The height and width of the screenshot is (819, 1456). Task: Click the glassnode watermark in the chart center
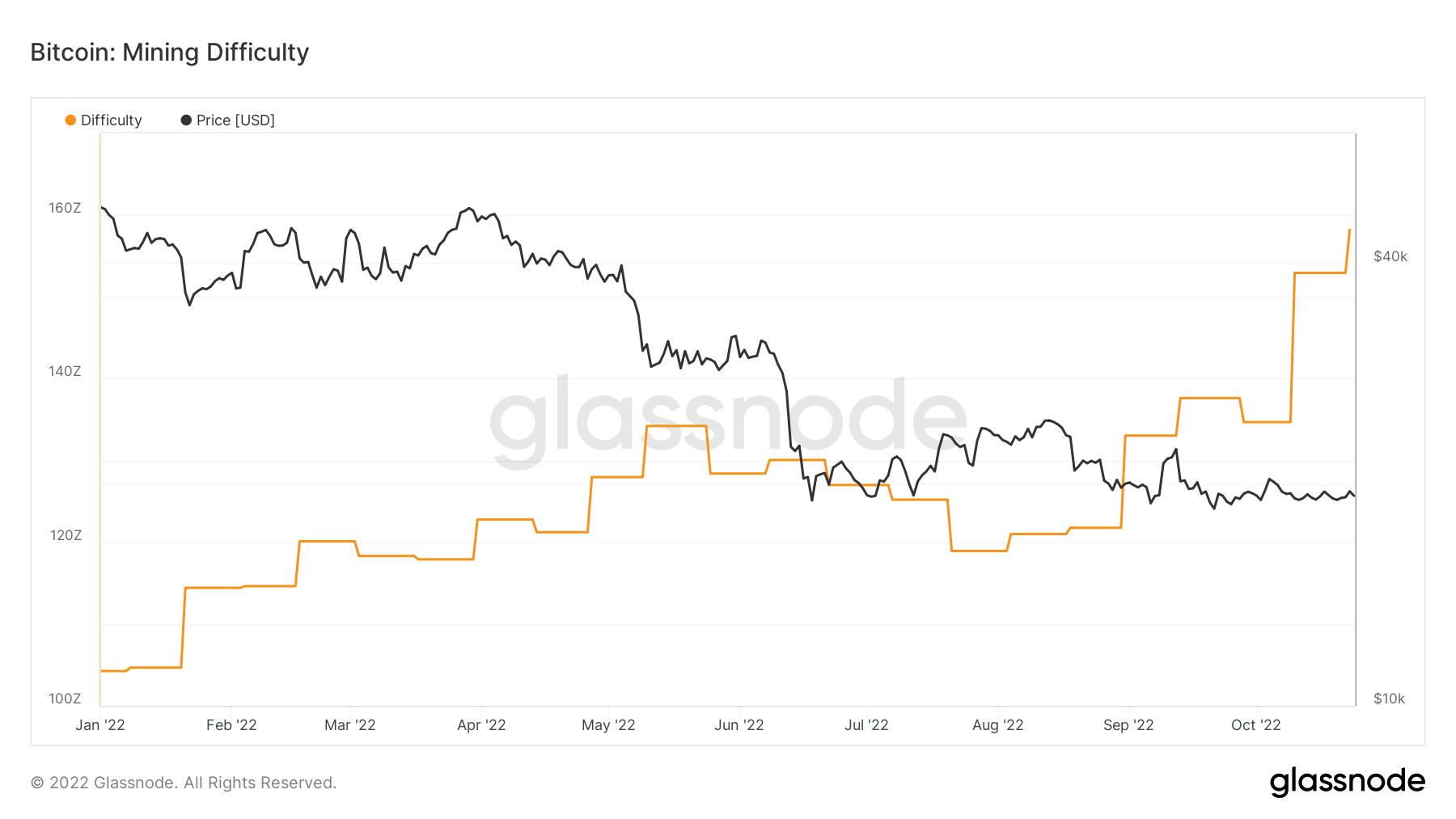click(728, 419)
